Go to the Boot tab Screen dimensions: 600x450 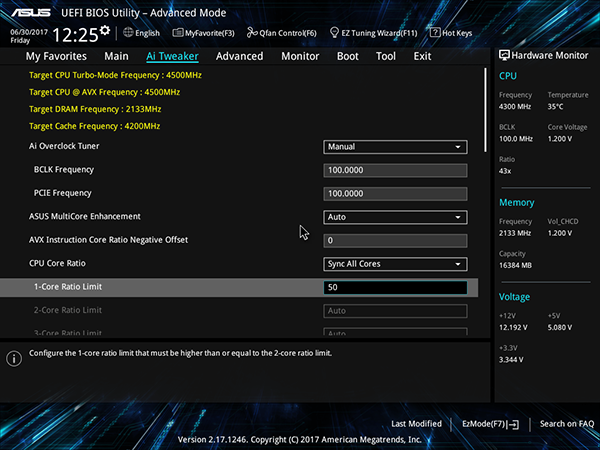tap(347, 56)
